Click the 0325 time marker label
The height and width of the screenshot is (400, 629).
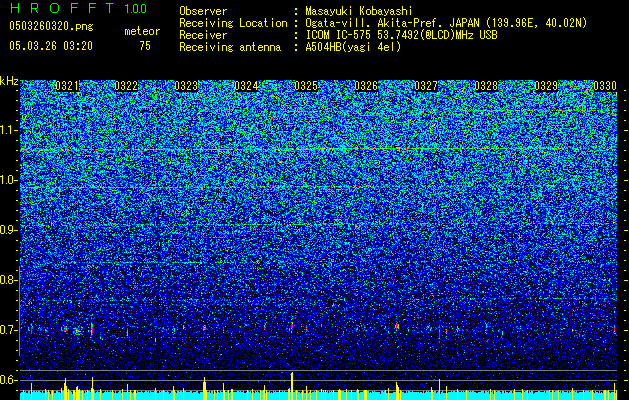tap(306, 86)
